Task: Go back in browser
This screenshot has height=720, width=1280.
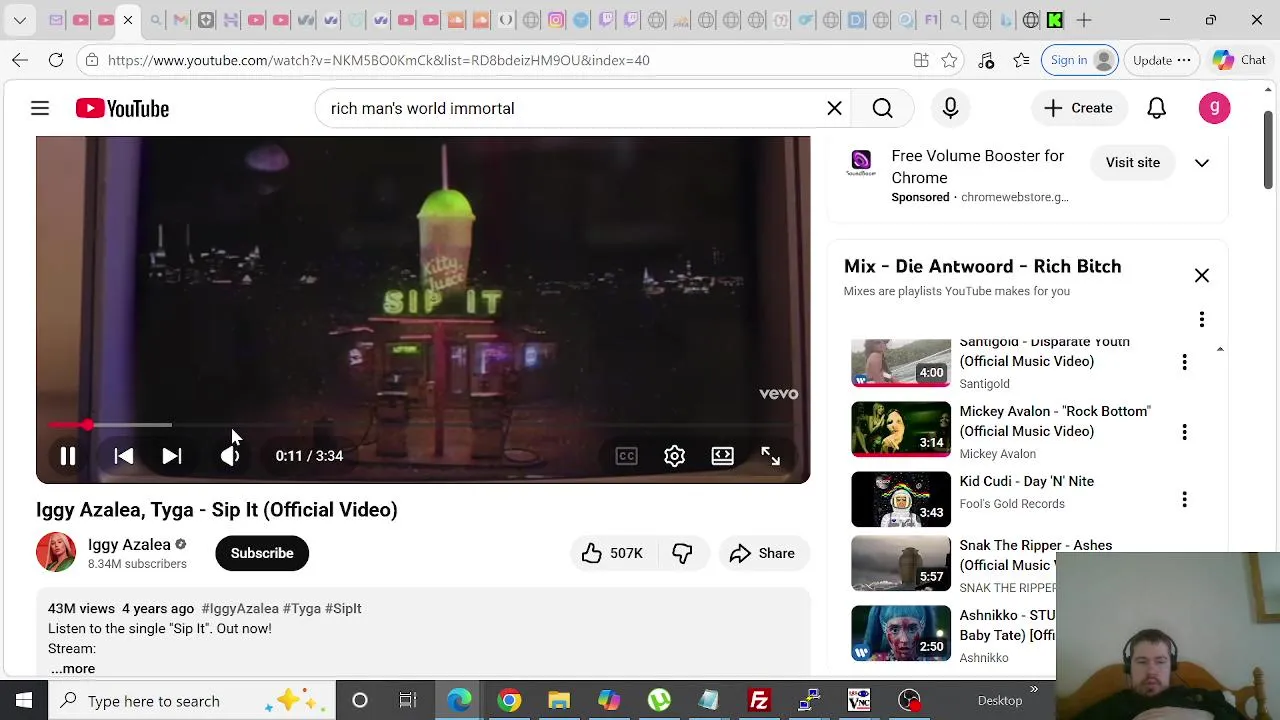Action: point(20,60)
